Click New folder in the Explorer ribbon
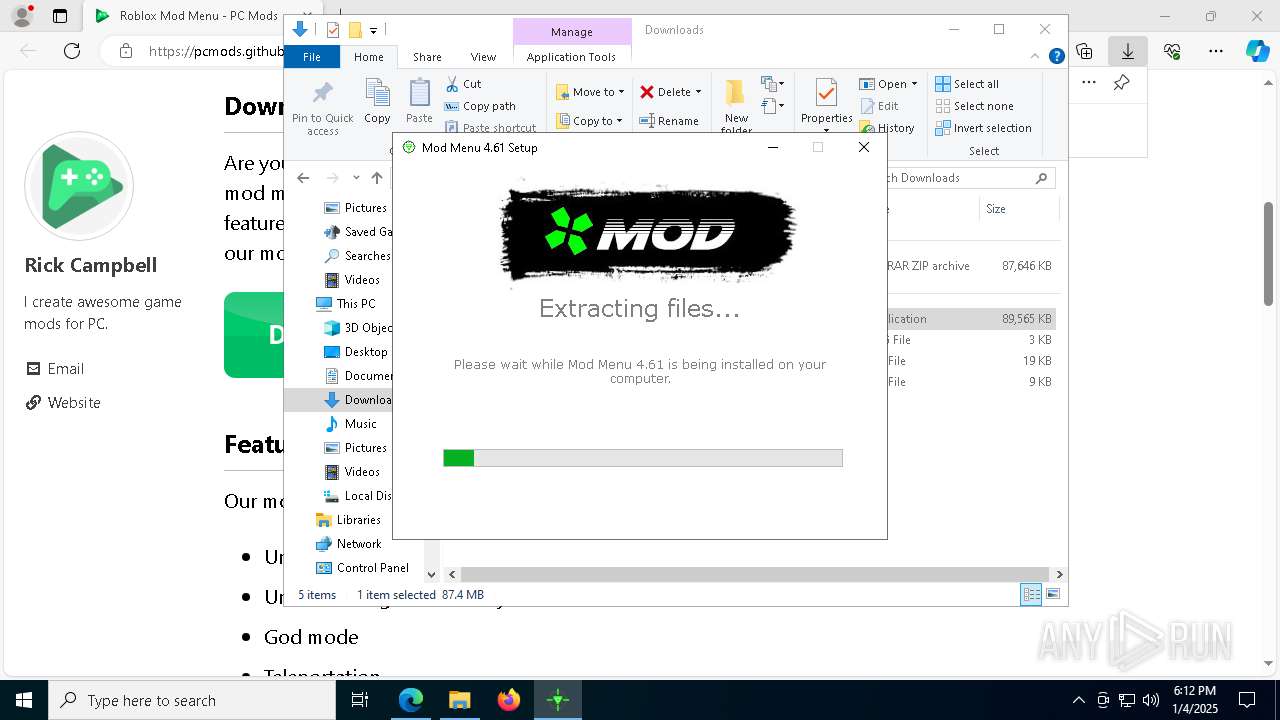1280x720 pixels. 736,106
